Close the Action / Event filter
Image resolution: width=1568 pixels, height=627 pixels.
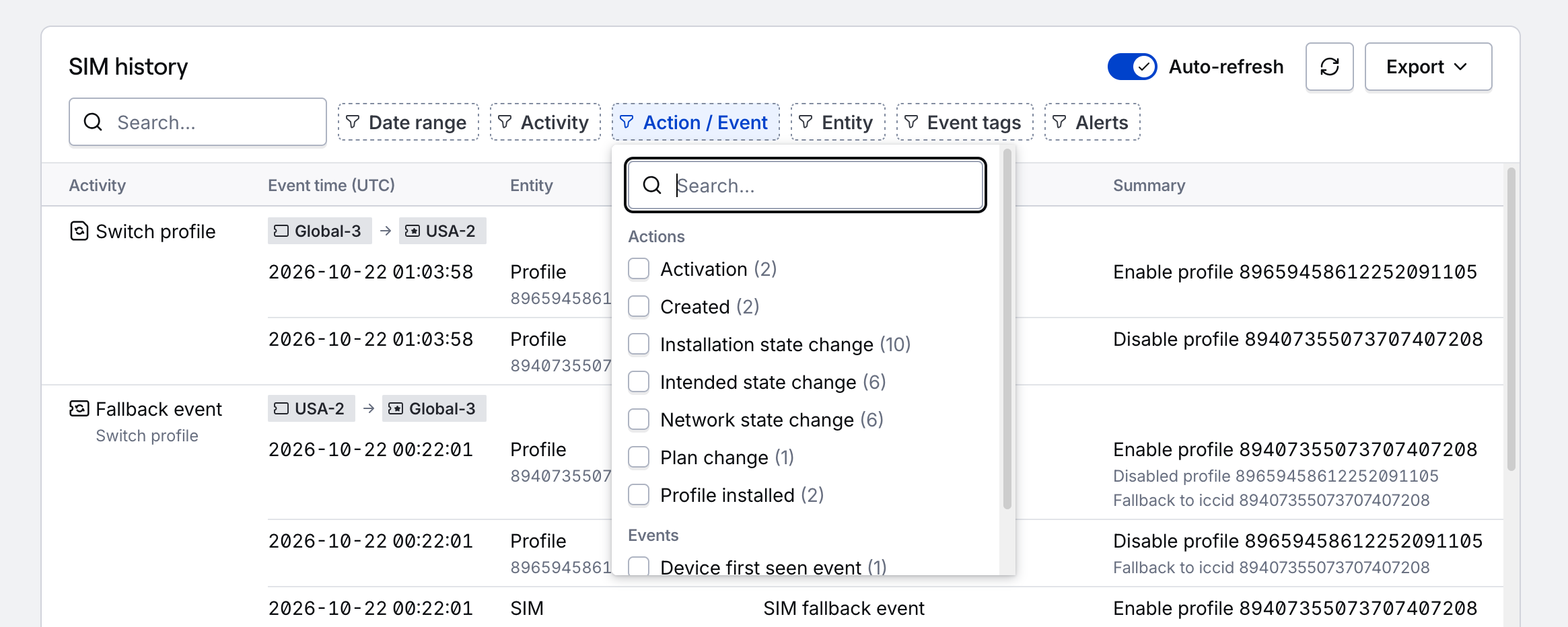(695, 122)
